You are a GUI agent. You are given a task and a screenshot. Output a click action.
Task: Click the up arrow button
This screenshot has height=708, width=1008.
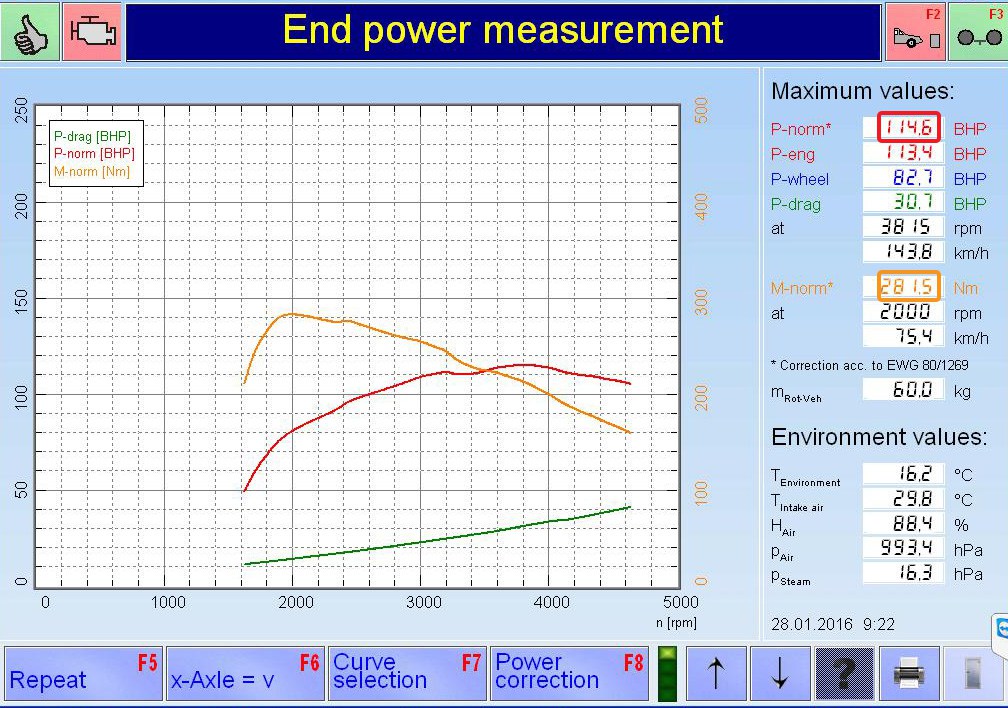tap(716, 673)
